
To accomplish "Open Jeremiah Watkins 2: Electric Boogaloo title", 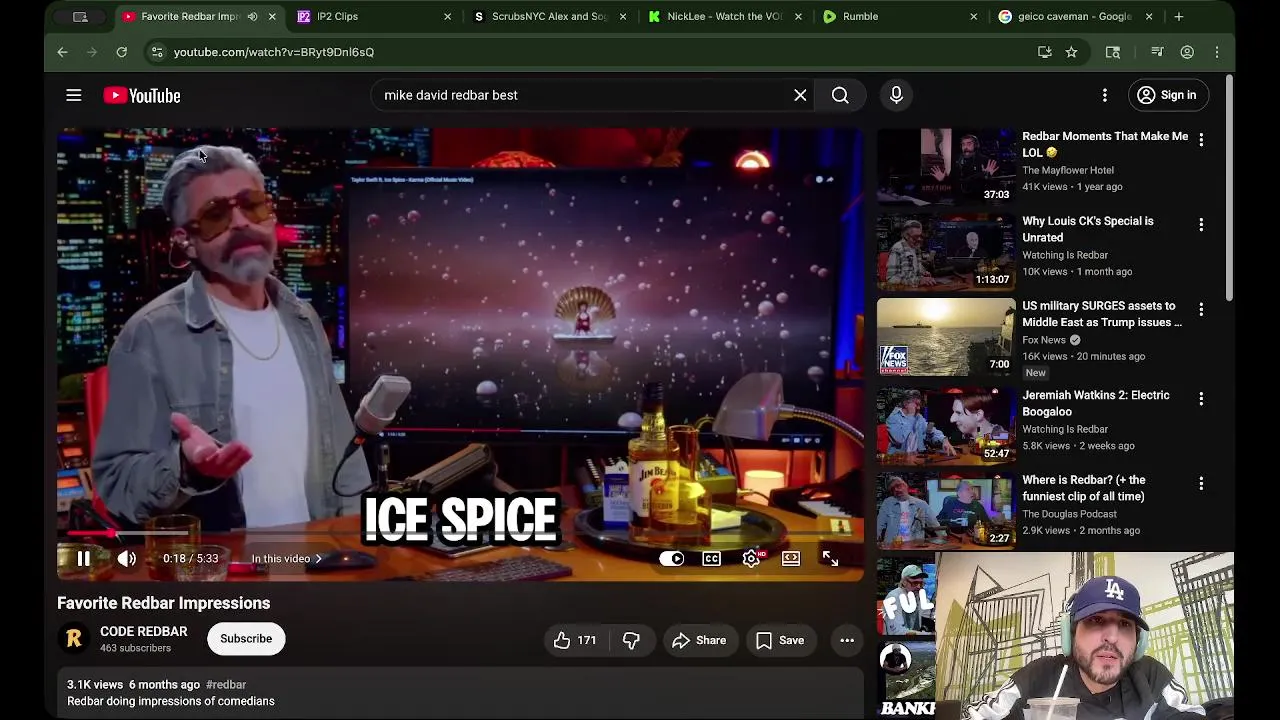I will [1095, 403].
